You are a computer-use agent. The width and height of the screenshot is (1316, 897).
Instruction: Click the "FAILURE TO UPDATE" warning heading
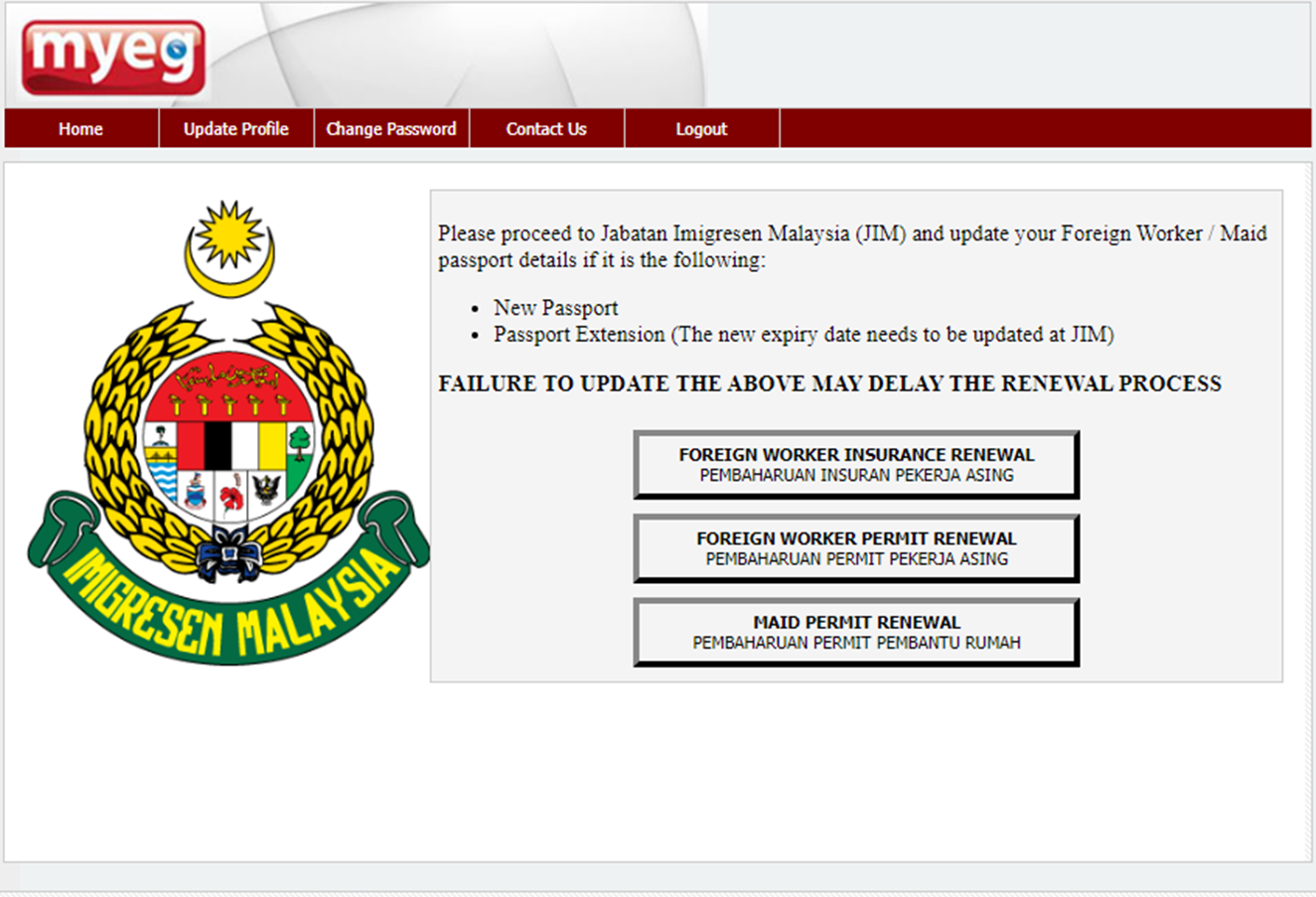(x=829, y=384)
